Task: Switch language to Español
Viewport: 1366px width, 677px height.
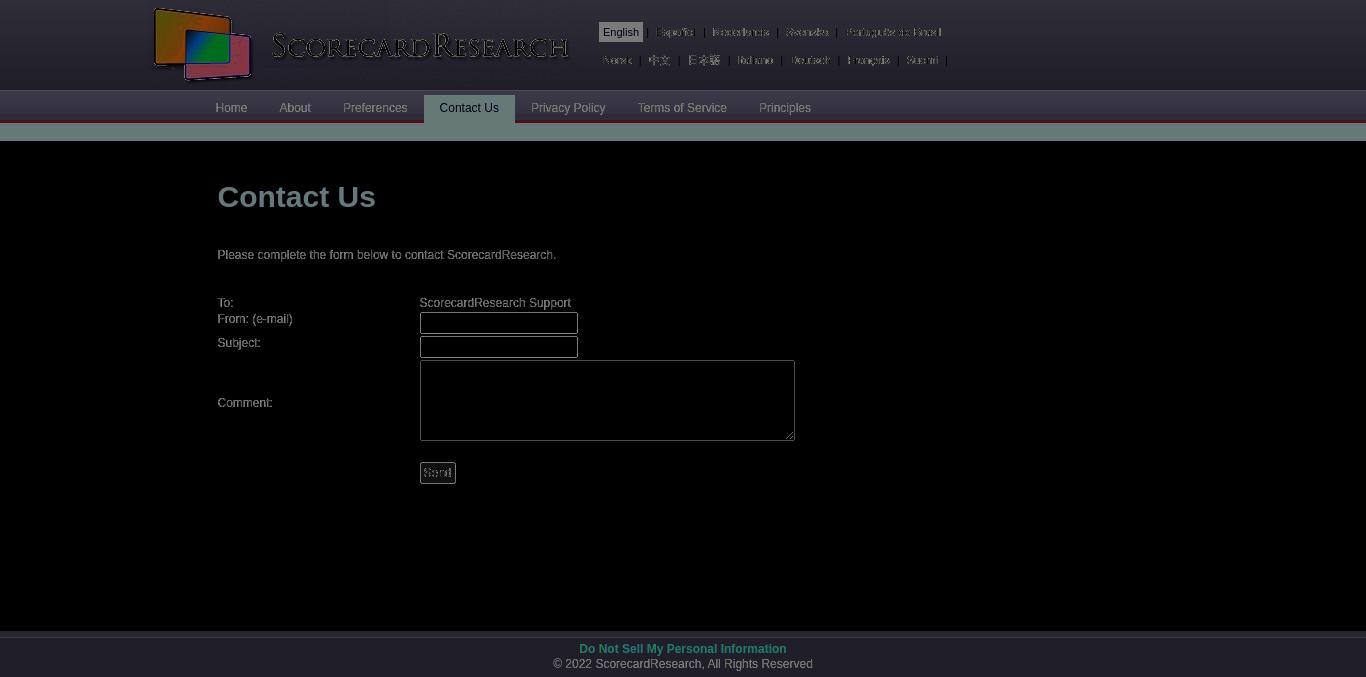Action: (x=675, y=32)
